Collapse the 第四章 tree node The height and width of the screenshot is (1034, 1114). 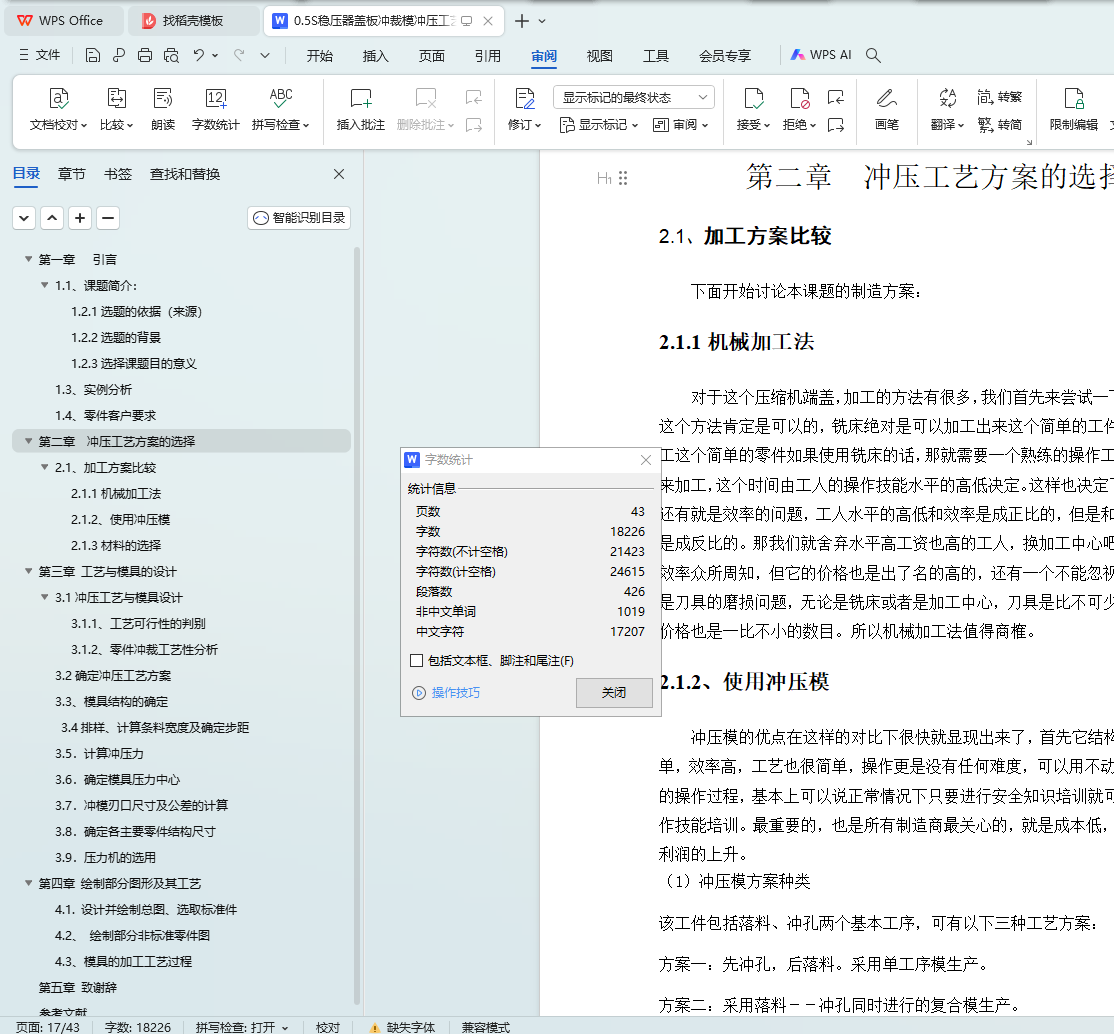tap(28, 883)
